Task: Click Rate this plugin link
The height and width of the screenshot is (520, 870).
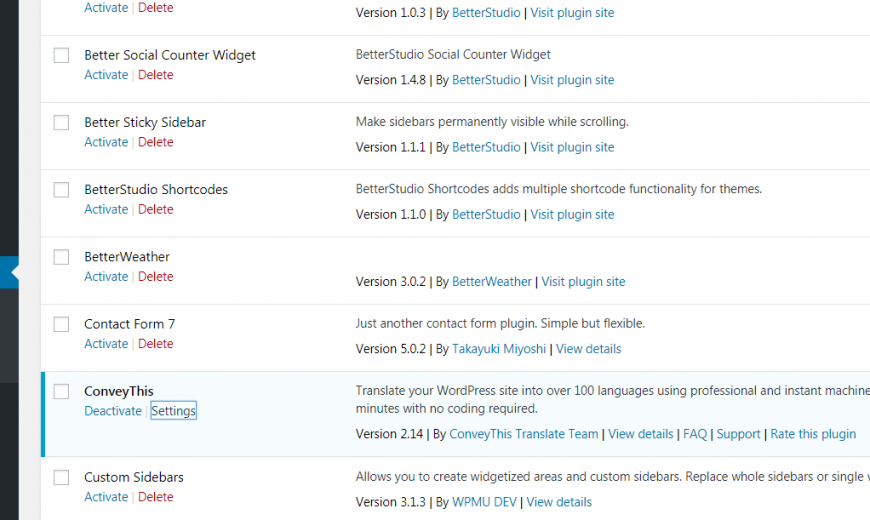Action: click(813, 434)
